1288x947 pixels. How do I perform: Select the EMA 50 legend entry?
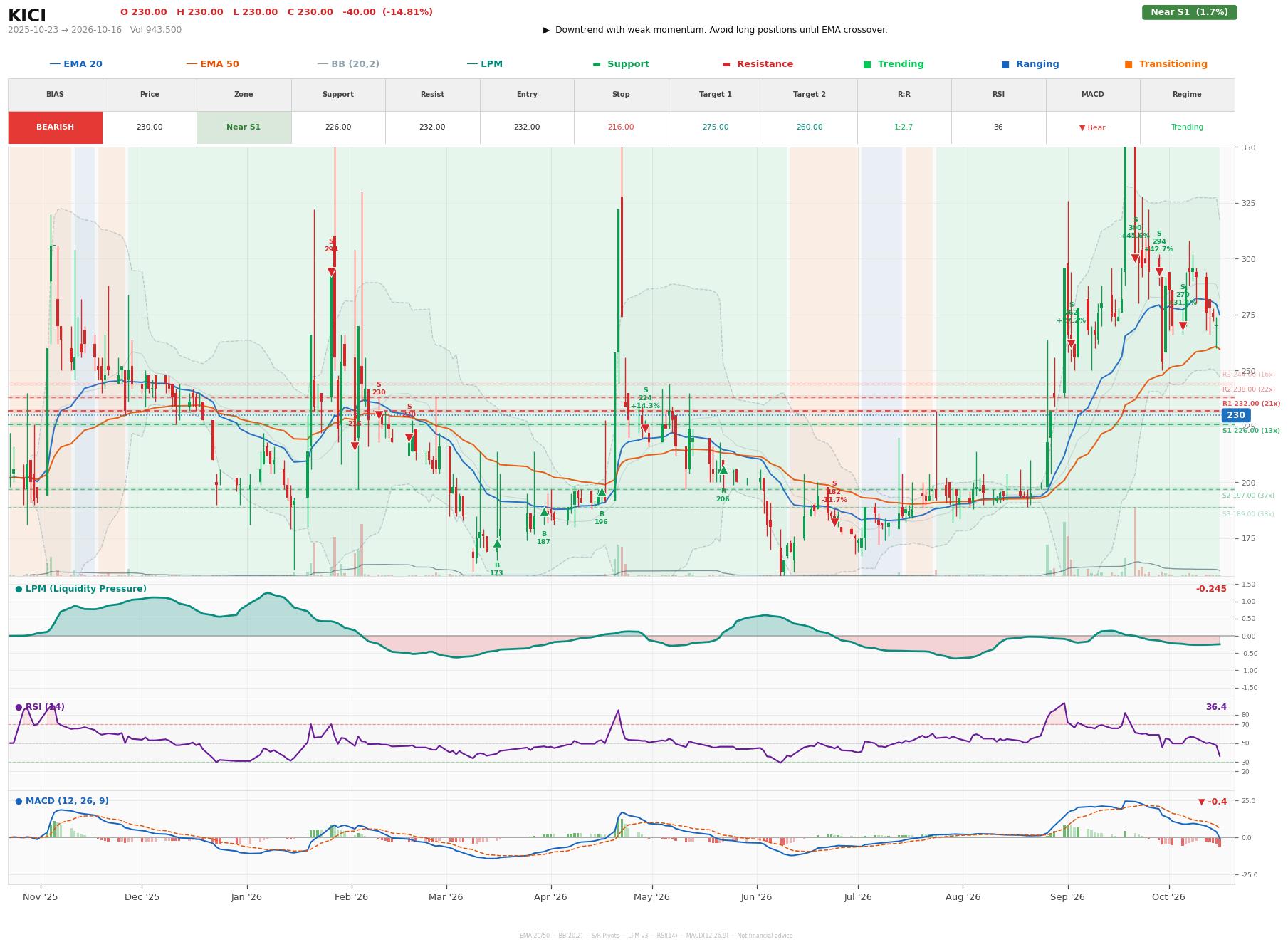coord(212,64)
